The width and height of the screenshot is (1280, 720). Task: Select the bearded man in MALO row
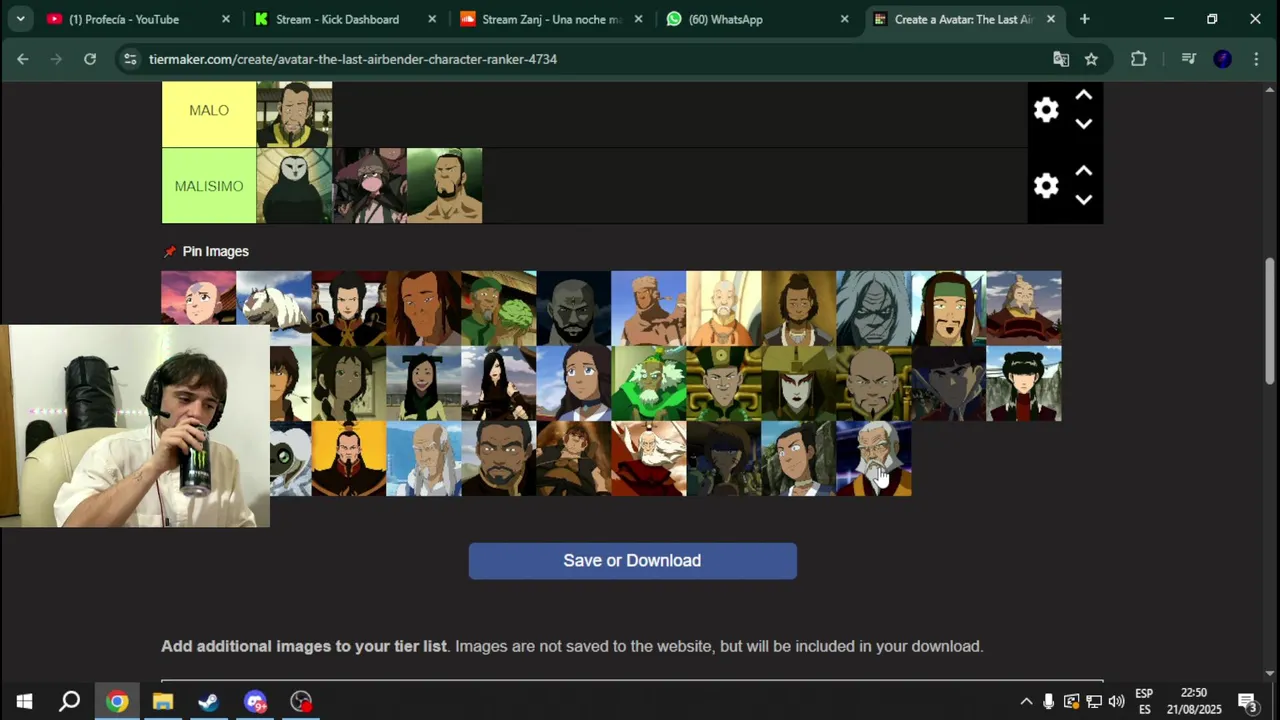(x=294, y=114)
